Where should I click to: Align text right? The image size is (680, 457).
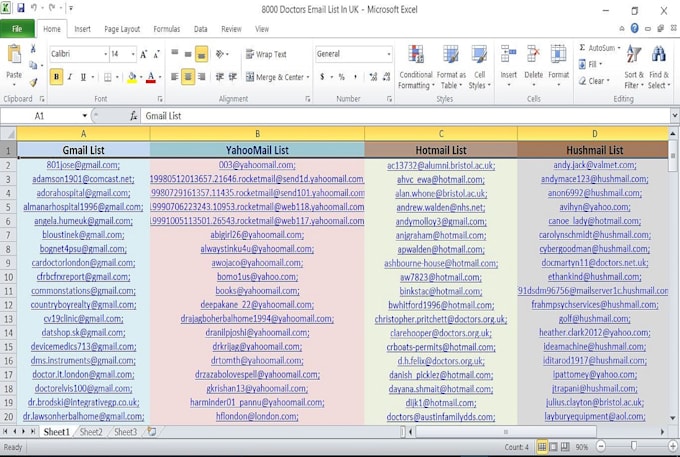202,77
